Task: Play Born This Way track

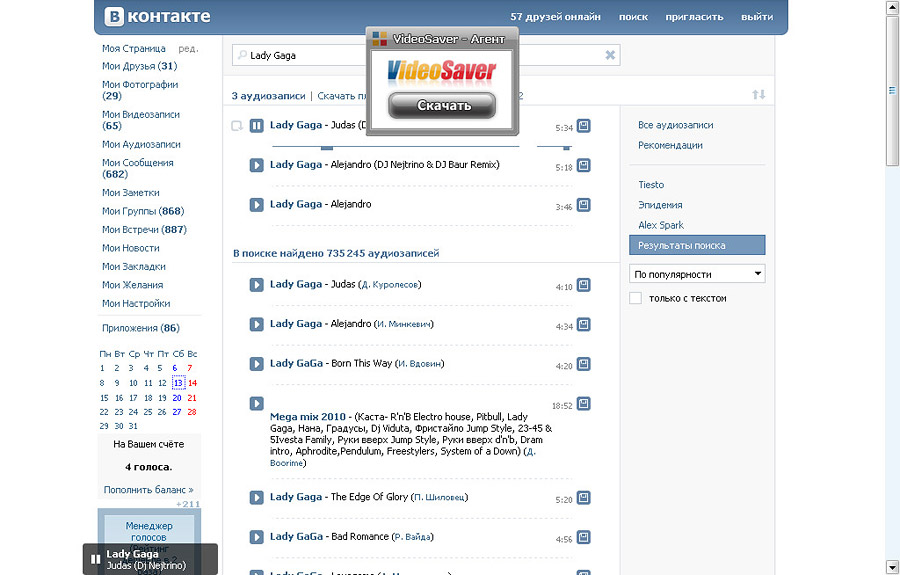Action: click(x=256, y=364)
